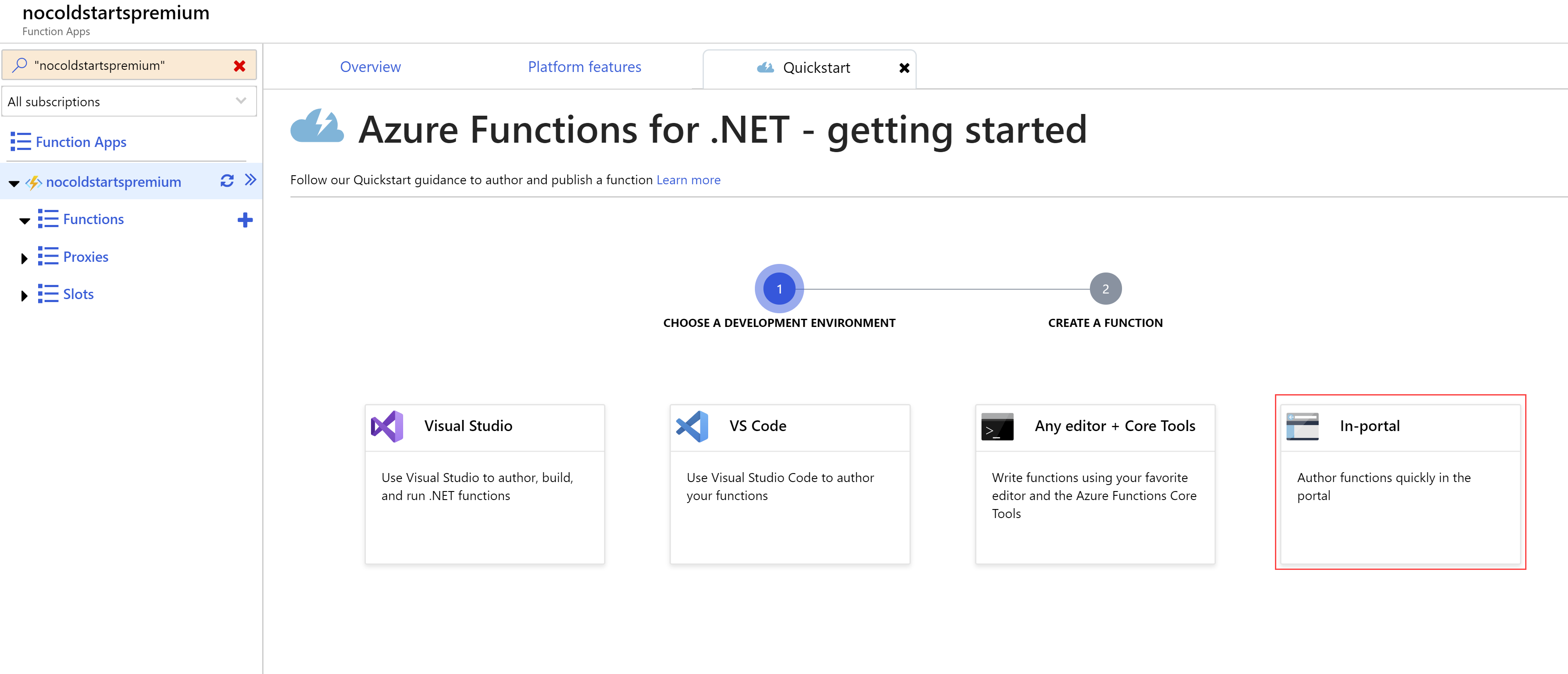Screen dimensions: 1568x674
Task: Click "CREATE A FUNCTION" step label
Action: [x=1105, y=324]
